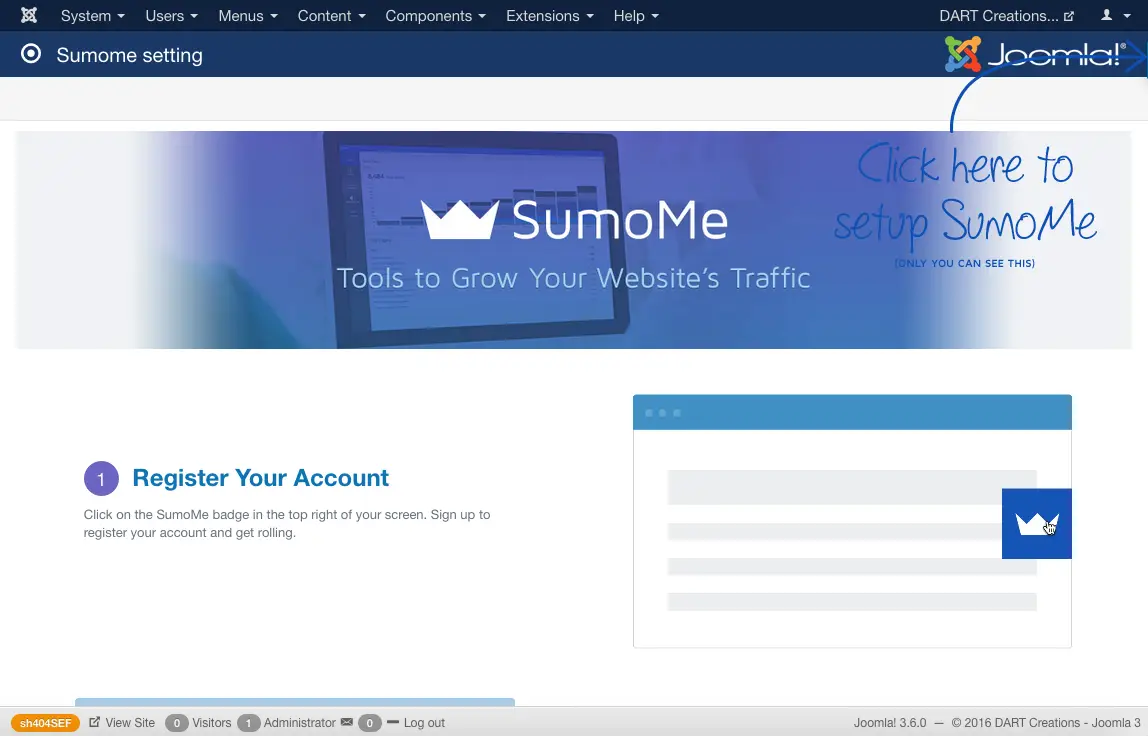Click the messages envelope icon

347,722
